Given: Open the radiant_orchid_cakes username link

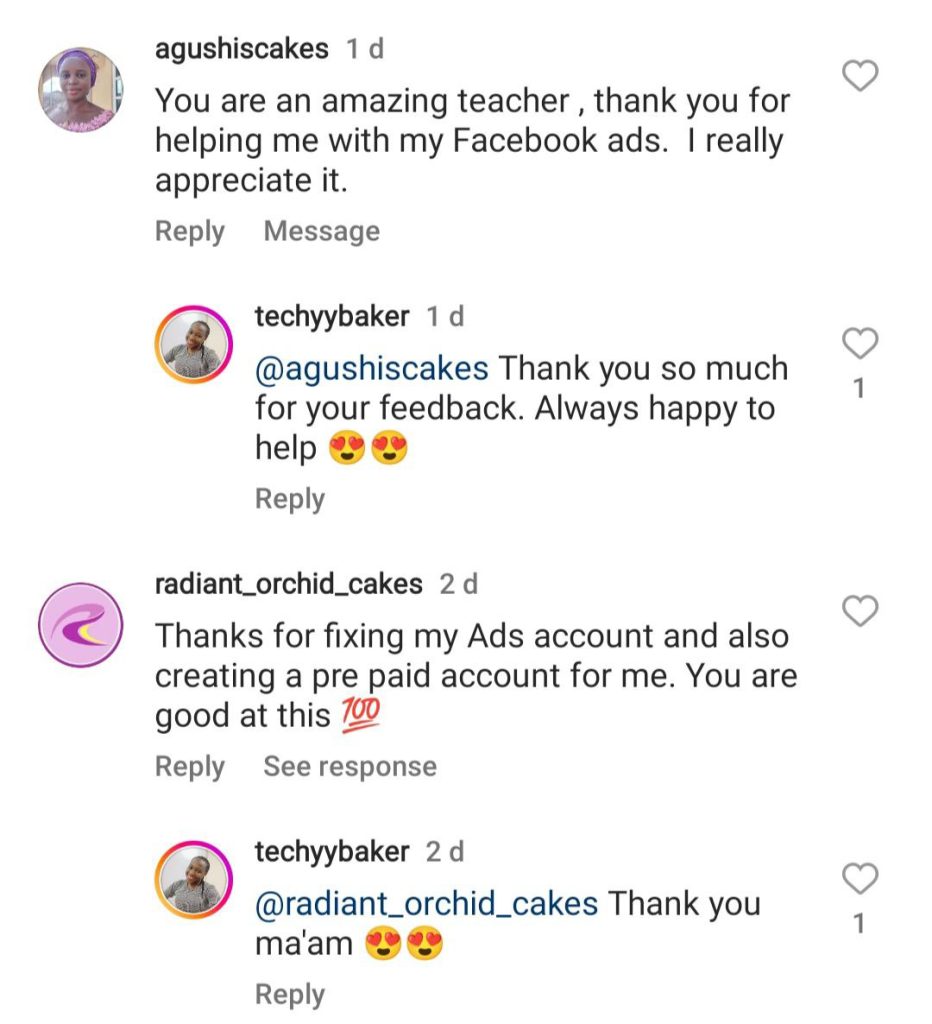Looking at the screenshot, I should pos(289,584).
